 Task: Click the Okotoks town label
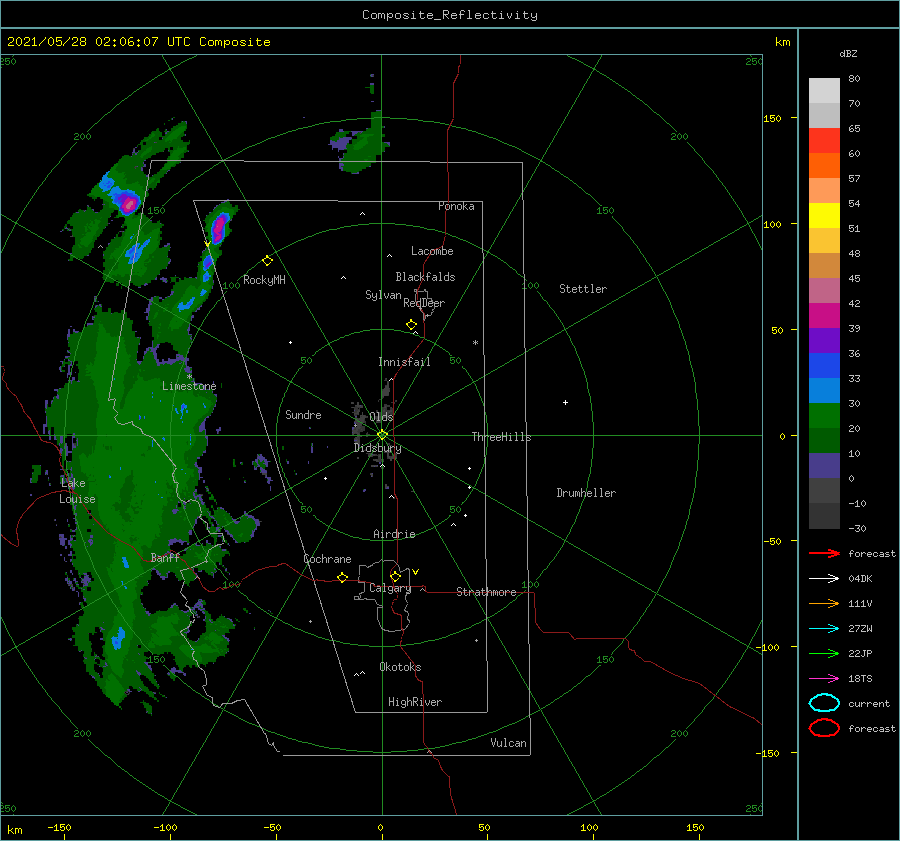pos(400,667)
